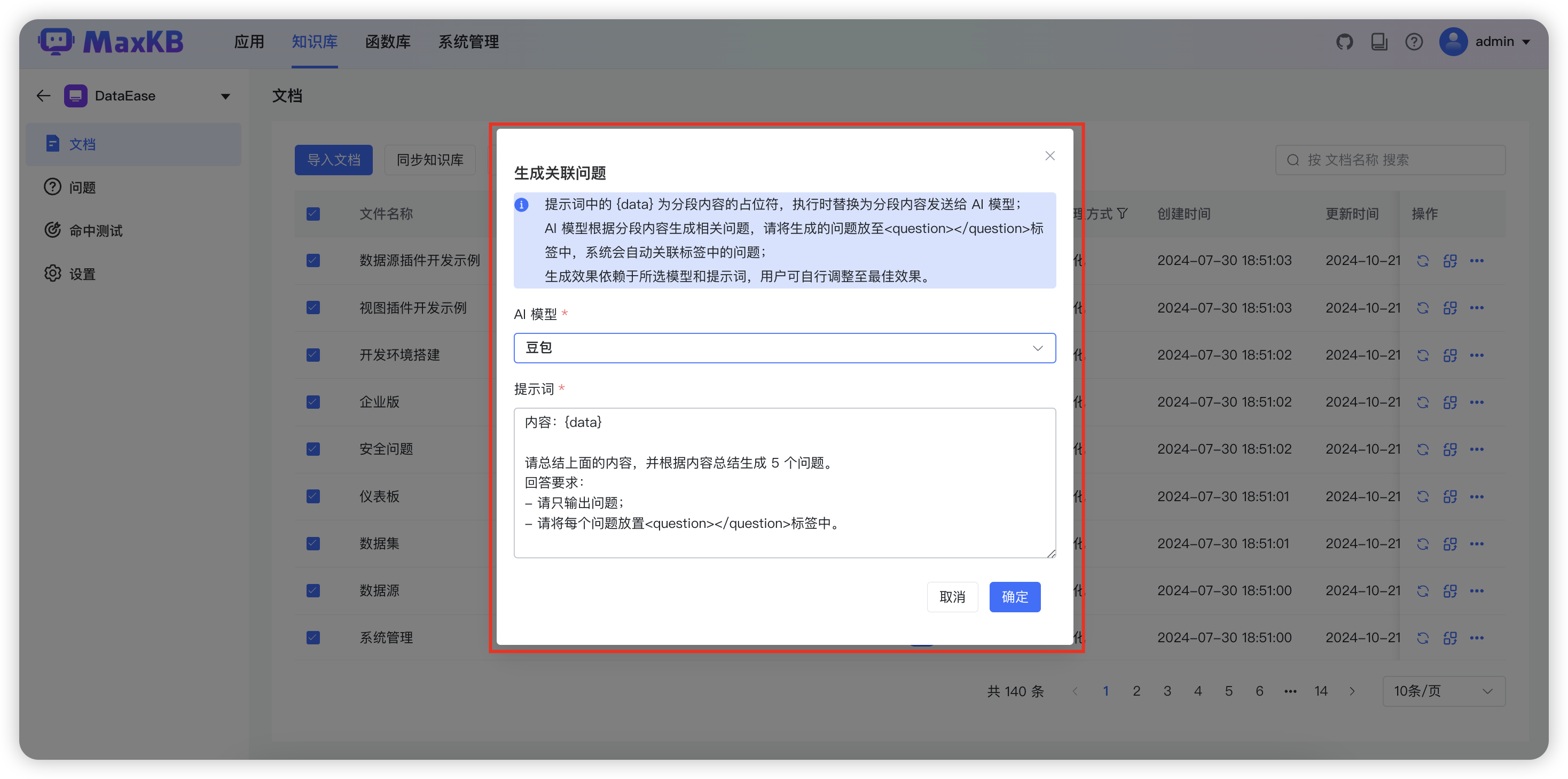This screenshot has height=779, width=1568.
Task: Switch to the 函数库 top menu
Action: click(388, 42)
